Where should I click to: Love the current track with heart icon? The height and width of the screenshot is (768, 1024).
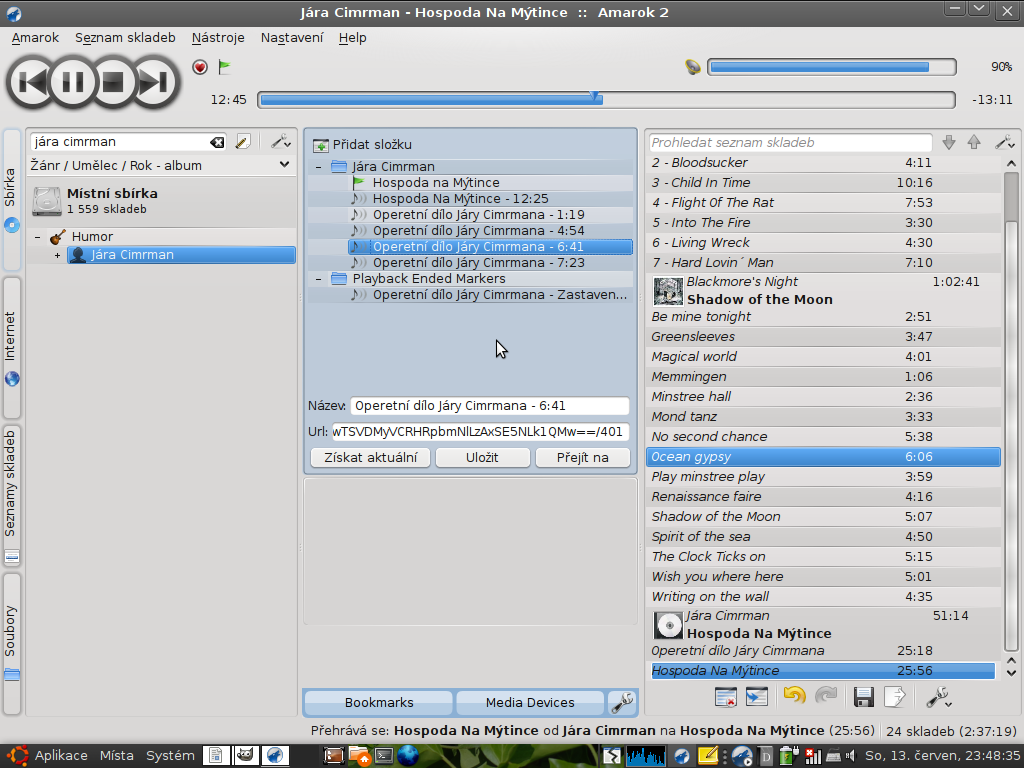200,67
